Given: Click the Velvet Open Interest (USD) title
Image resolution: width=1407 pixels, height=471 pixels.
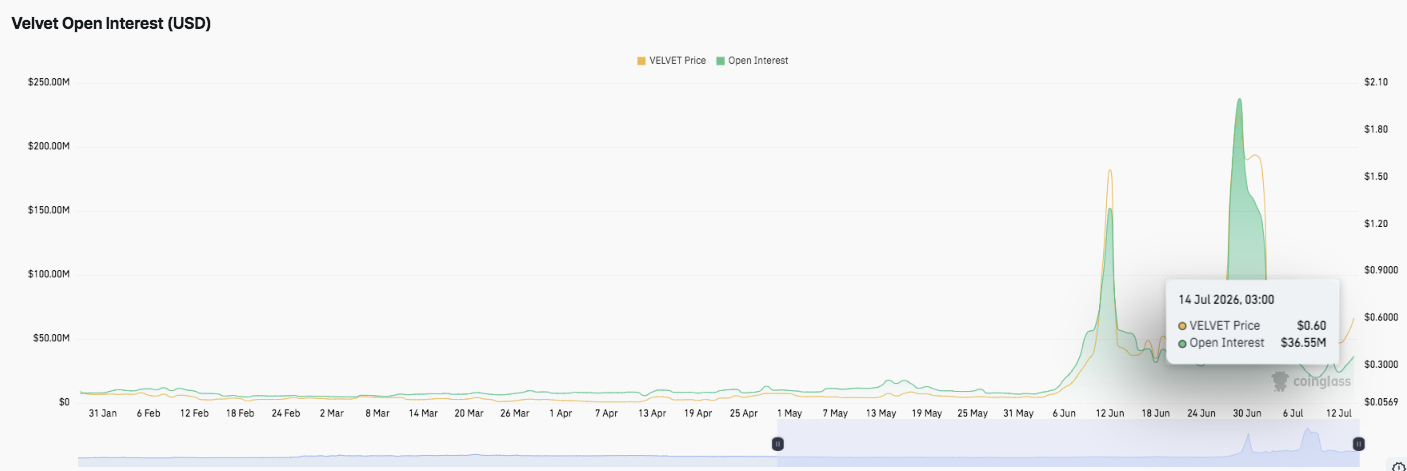Looking at the screenshot, I should point(111,24).
